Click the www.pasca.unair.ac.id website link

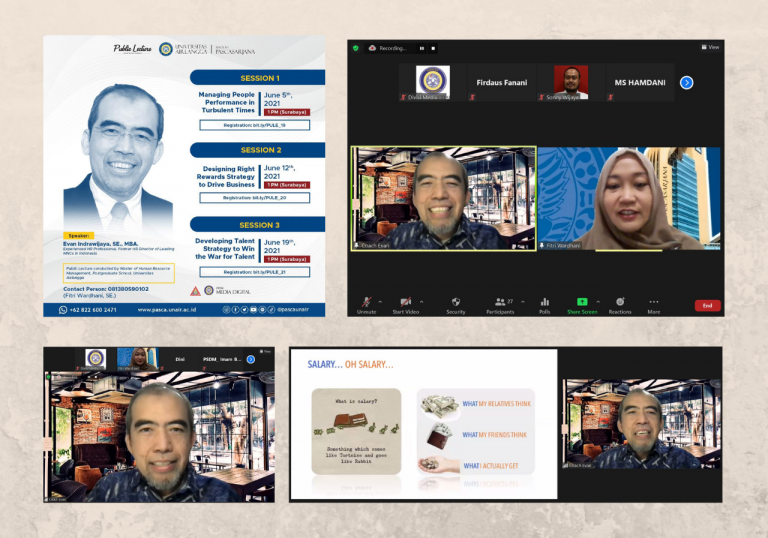pos(167,310)
